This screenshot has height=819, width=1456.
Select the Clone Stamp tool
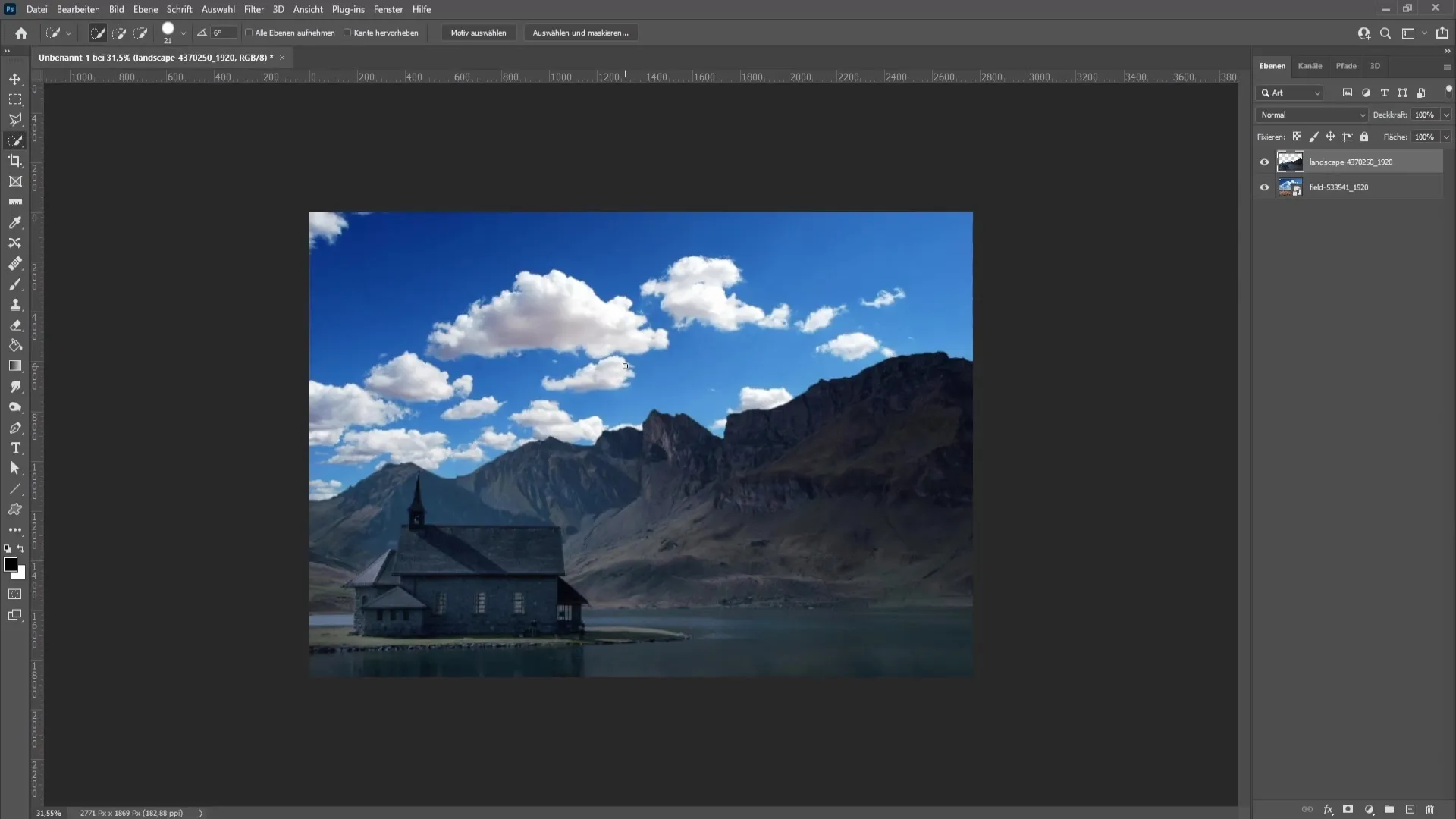coord(15,304)
